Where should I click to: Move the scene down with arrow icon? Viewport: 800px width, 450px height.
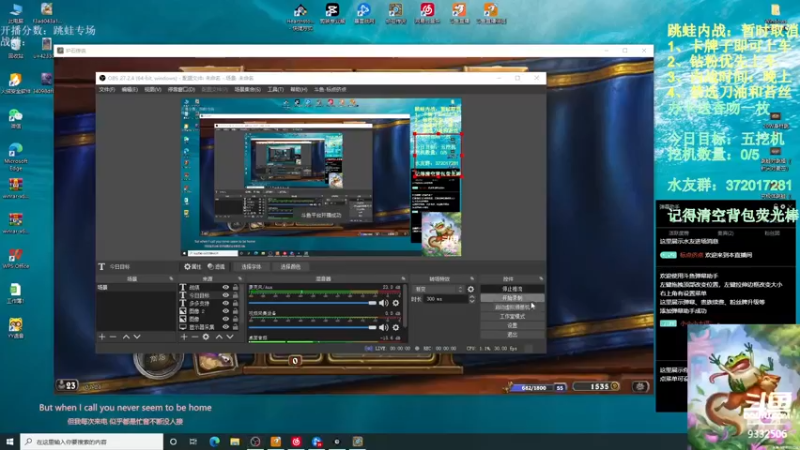[x=137, y=337]
